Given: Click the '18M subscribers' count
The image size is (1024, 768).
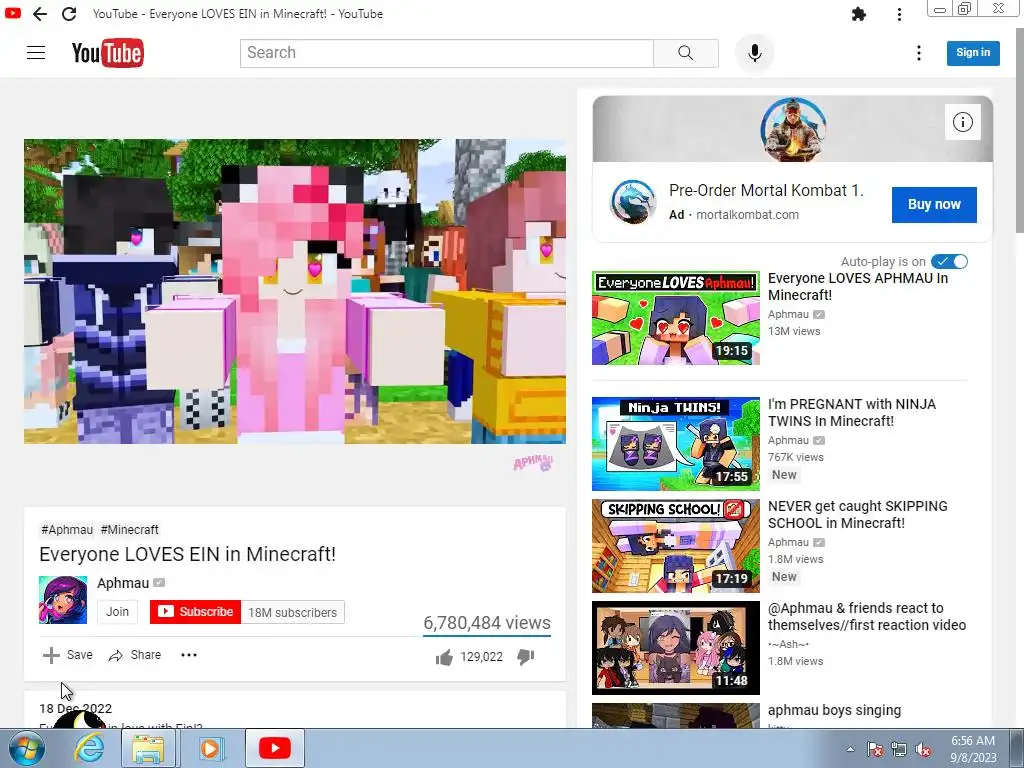Looking at the screenshot, I should tap(293, 613).
